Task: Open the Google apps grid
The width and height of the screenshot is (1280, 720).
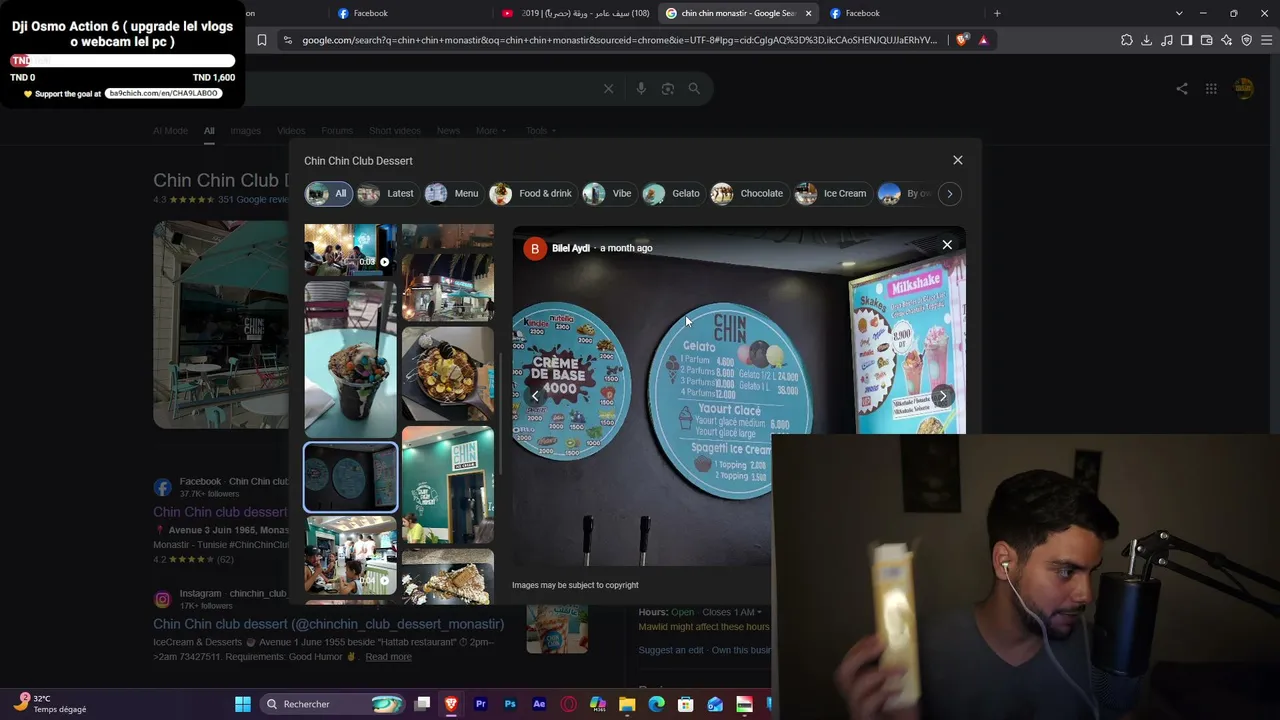Action: (1211, 89)
